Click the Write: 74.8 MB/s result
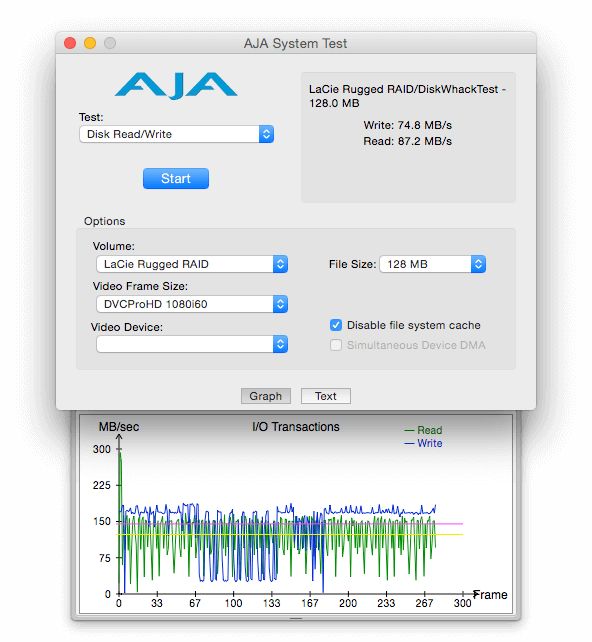The width and height of the screenshot is (592, 642). click(x=408, y=125)
